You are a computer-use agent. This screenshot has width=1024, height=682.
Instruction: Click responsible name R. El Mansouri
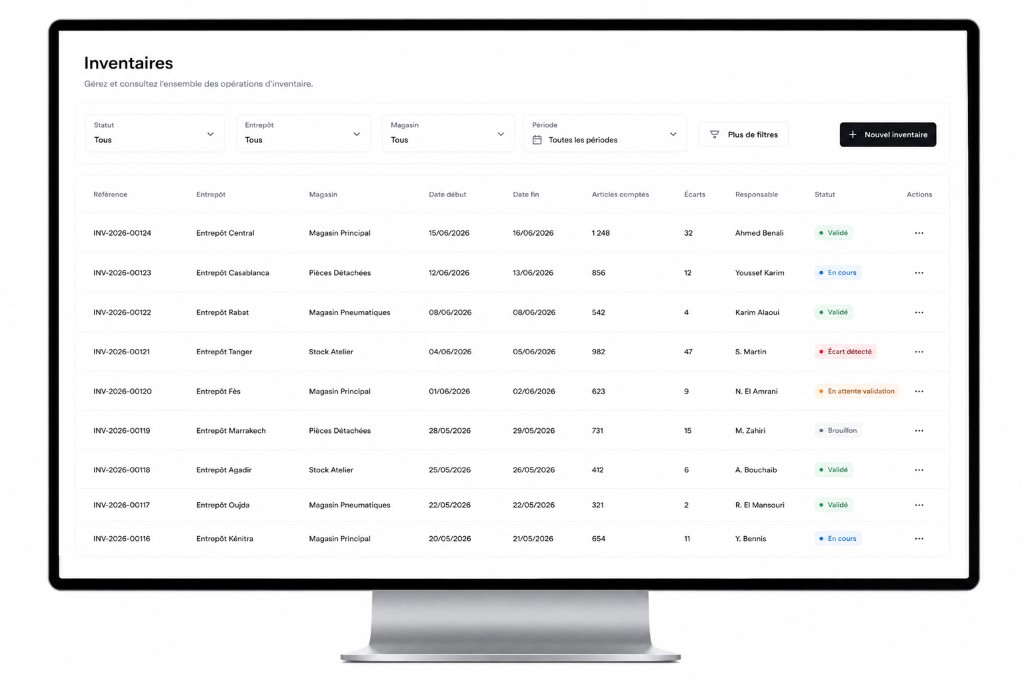click(760, 505)
